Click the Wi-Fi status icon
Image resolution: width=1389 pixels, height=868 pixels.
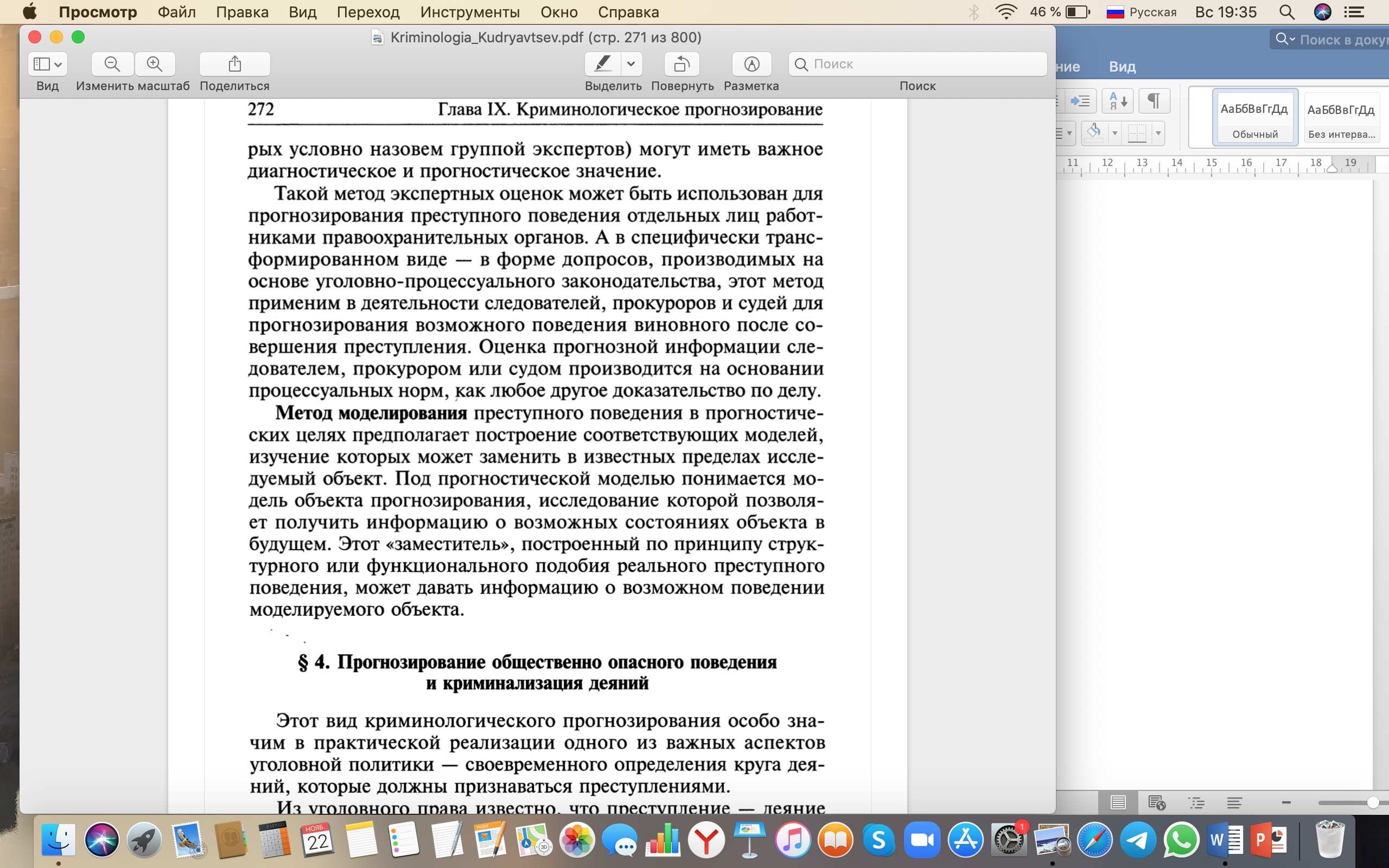tap(1005, 12)
